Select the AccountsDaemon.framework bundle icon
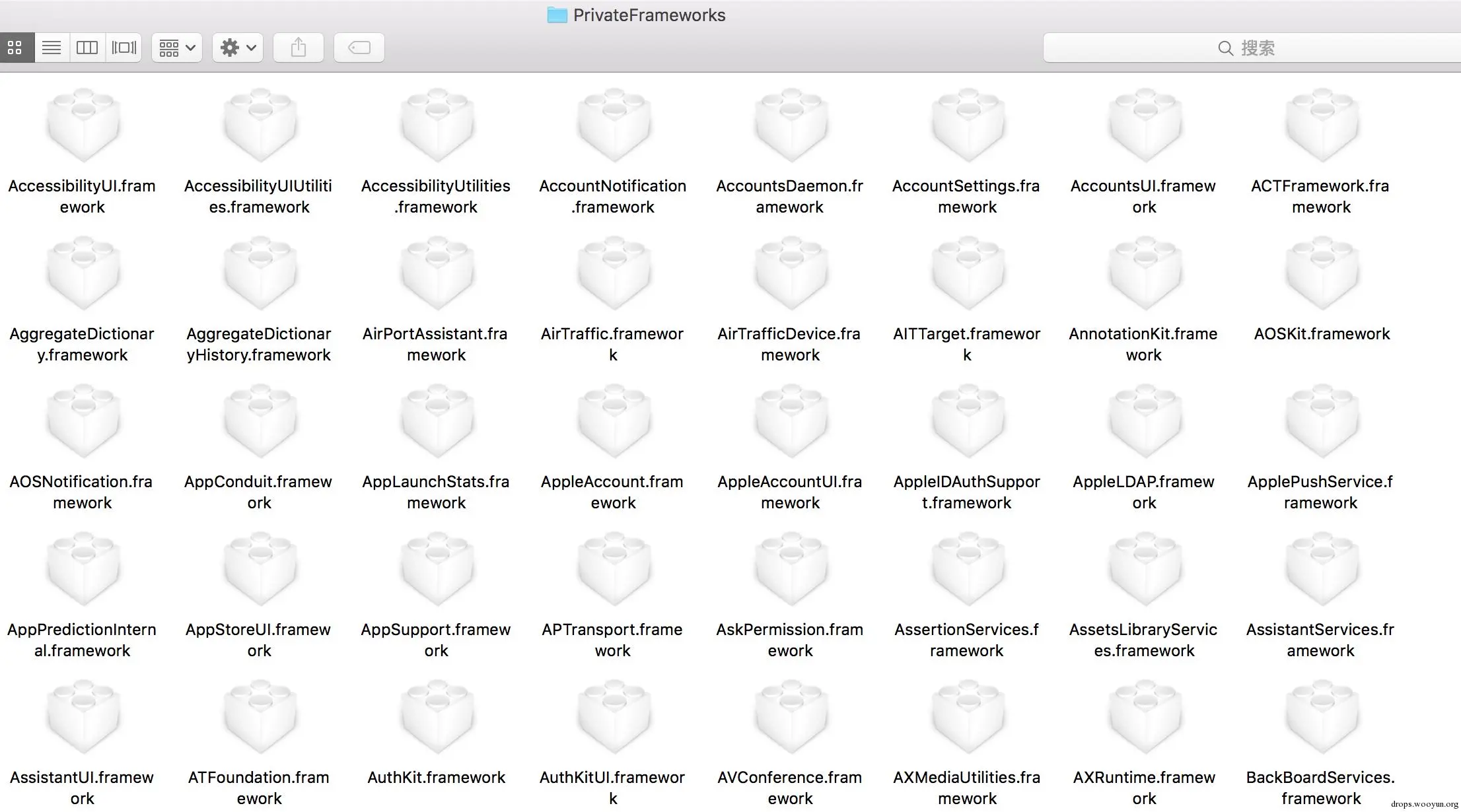The image size is (1461, 812). click(790, 125)
